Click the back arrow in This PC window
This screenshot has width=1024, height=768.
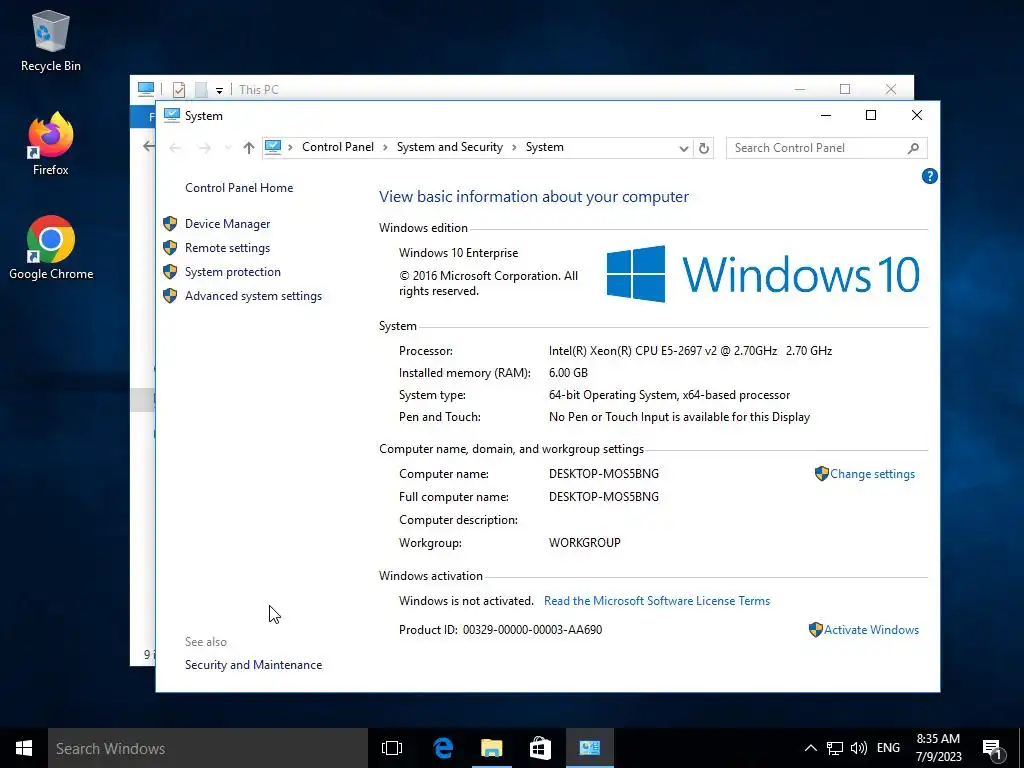(x=149, y=146)
